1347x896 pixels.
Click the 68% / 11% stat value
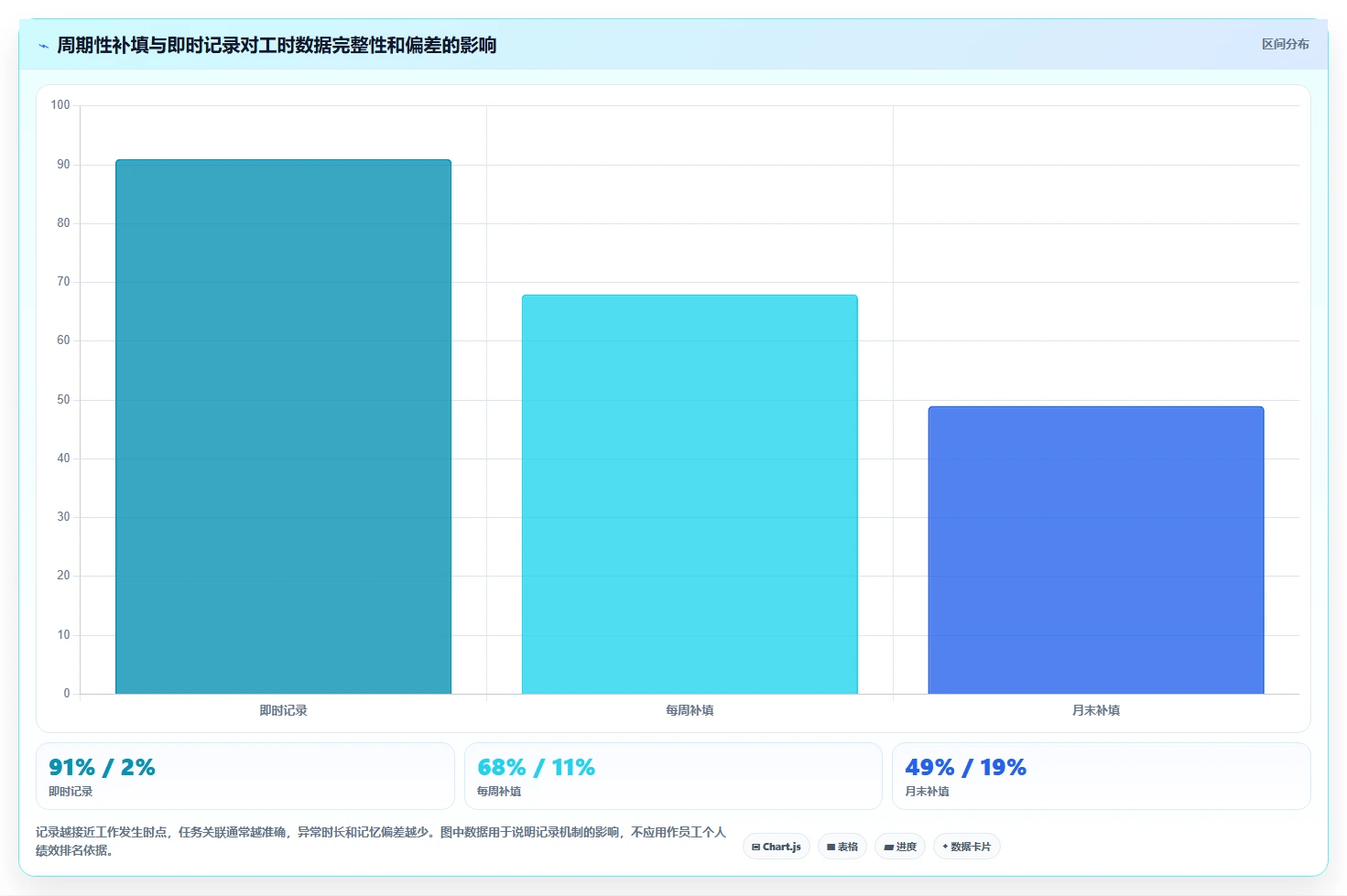click(536, 767)
